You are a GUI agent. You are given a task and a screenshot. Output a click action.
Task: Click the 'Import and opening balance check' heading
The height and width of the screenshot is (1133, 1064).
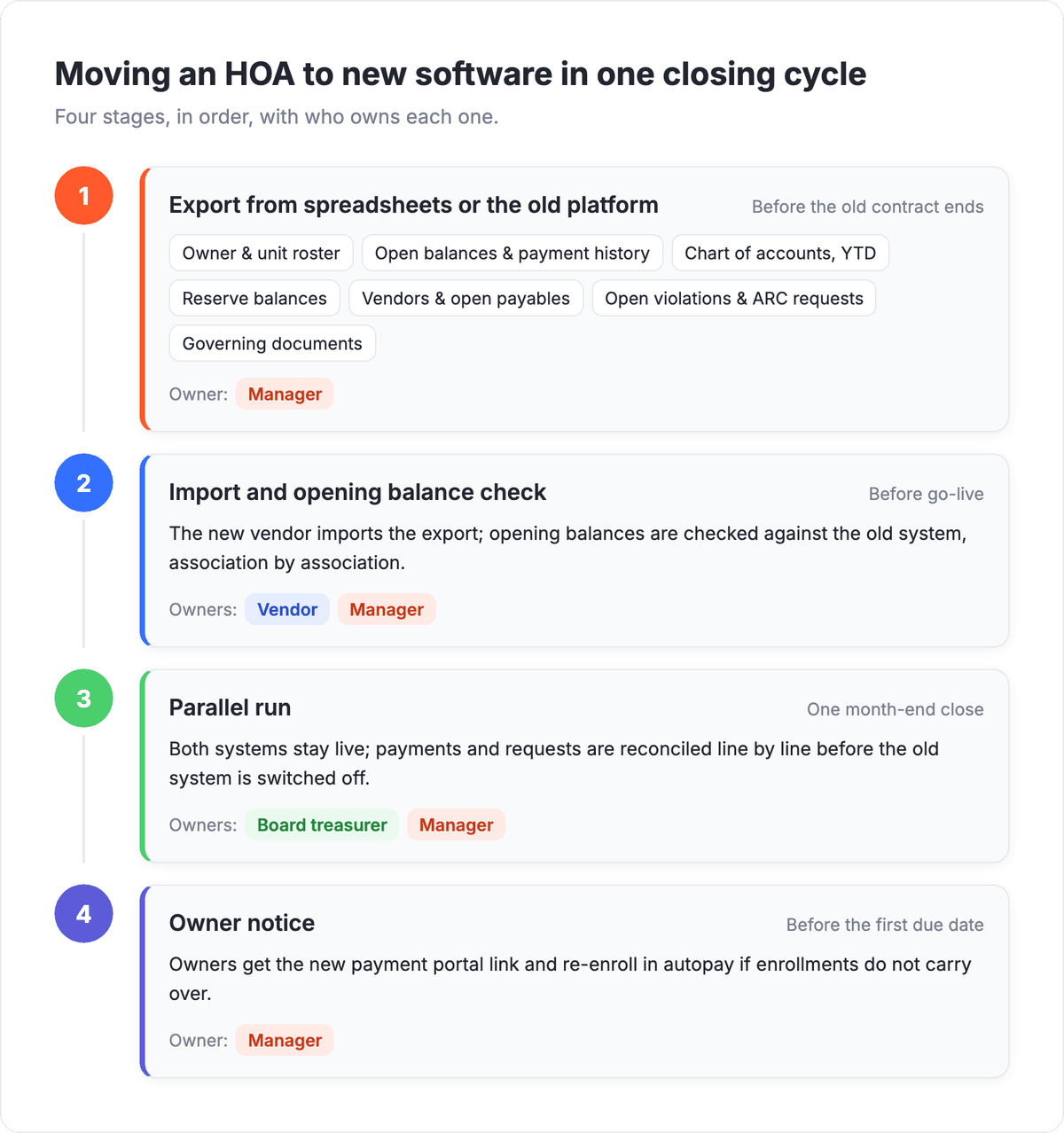[x=357, y=493]
